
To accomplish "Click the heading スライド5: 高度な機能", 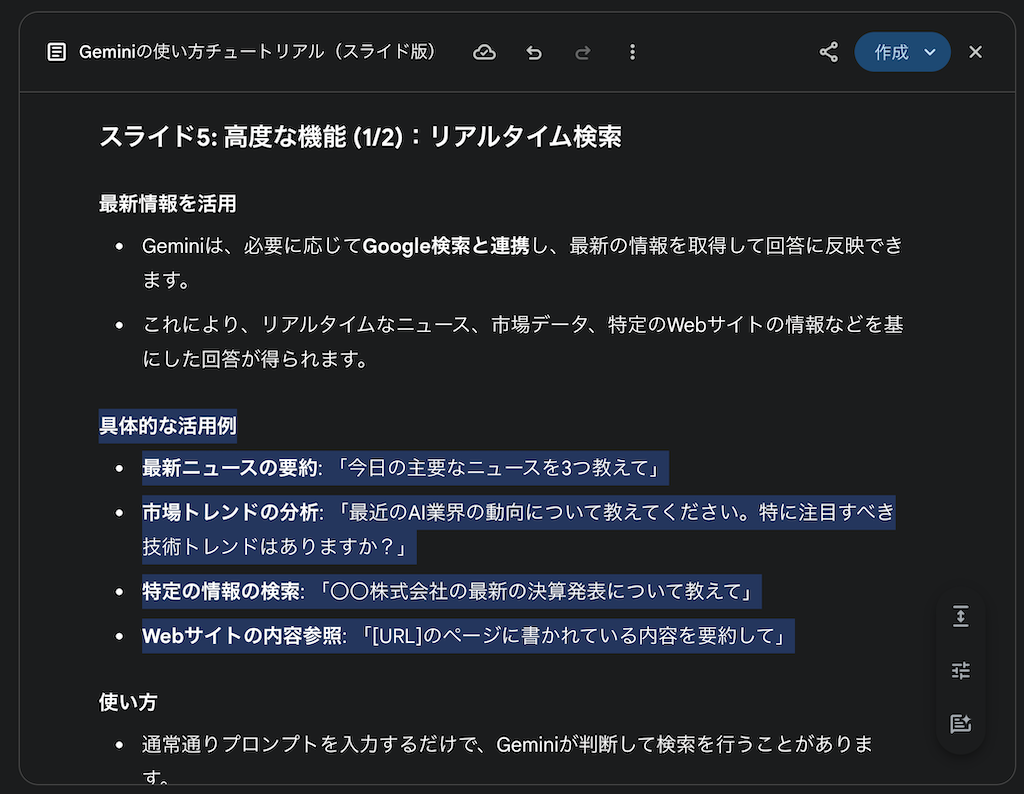I will click(x=360, y=137).
